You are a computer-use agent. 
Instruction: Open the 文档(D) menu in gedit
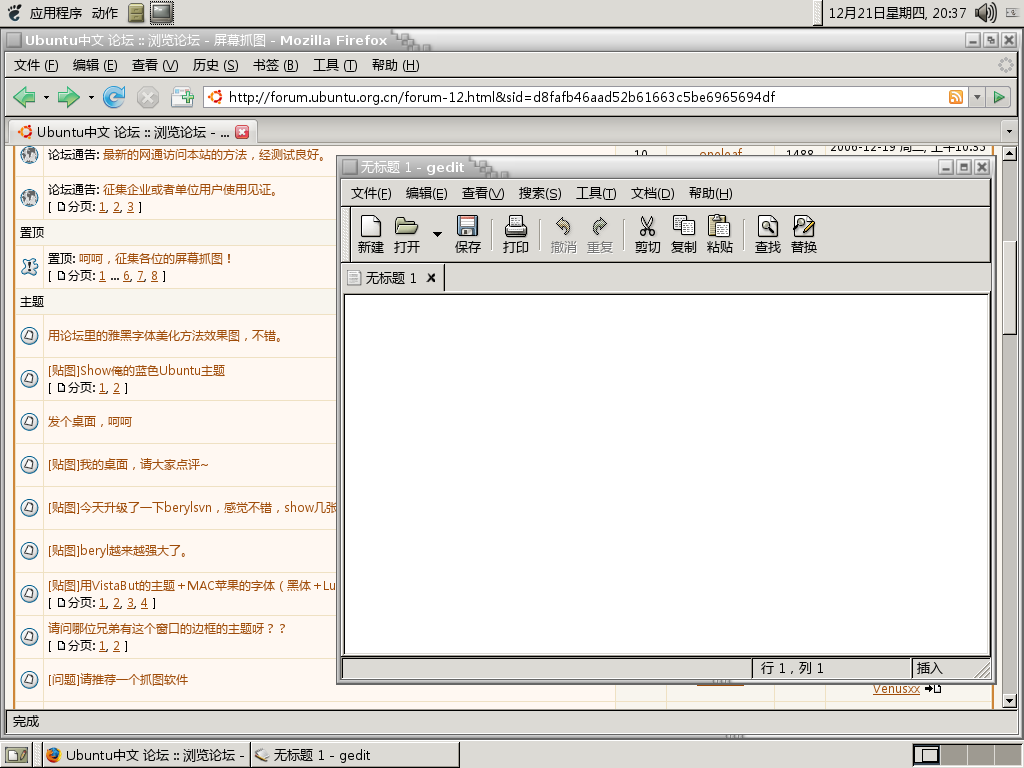[652, 193]
